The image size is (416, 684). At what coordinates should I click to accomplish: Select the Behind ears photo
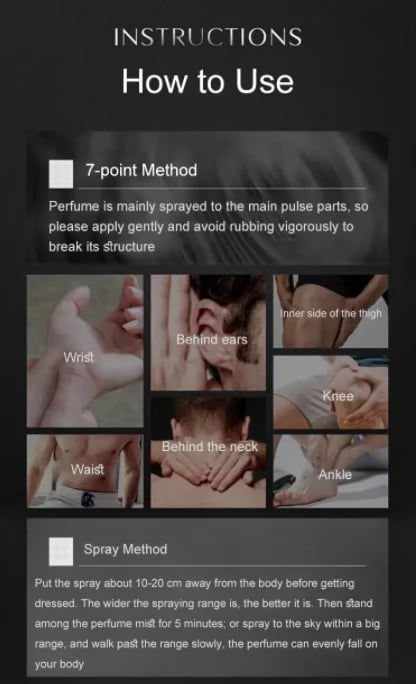[x=208, y=332]
